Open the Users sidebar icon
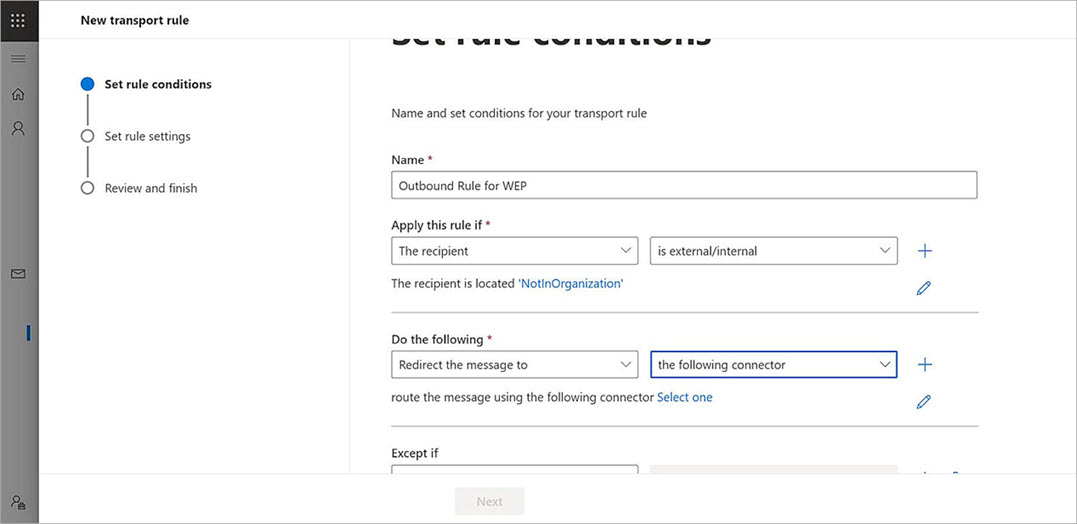This screenshot has width=1077, height=524. 18,129
